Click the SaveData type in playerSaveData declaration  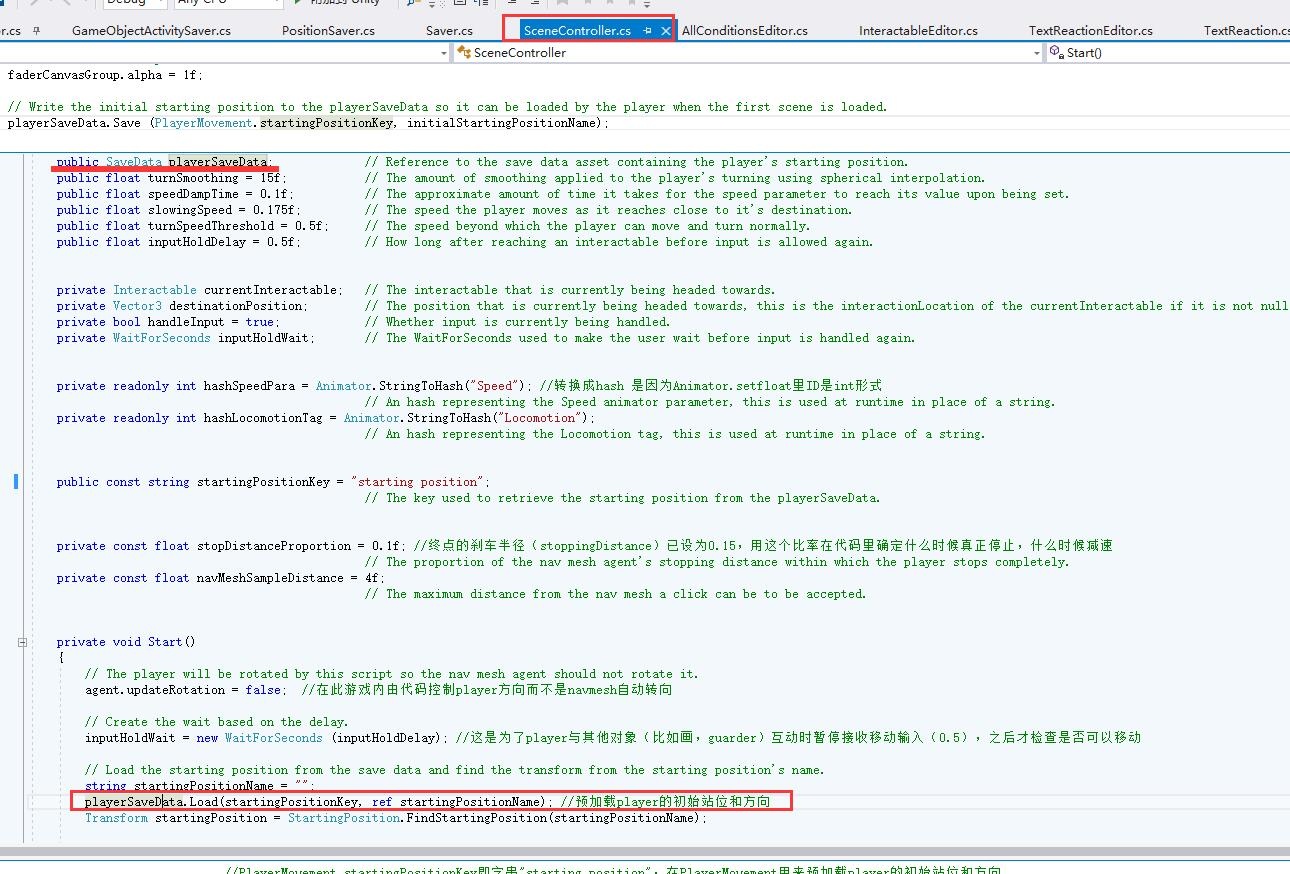tap(133, 162)
